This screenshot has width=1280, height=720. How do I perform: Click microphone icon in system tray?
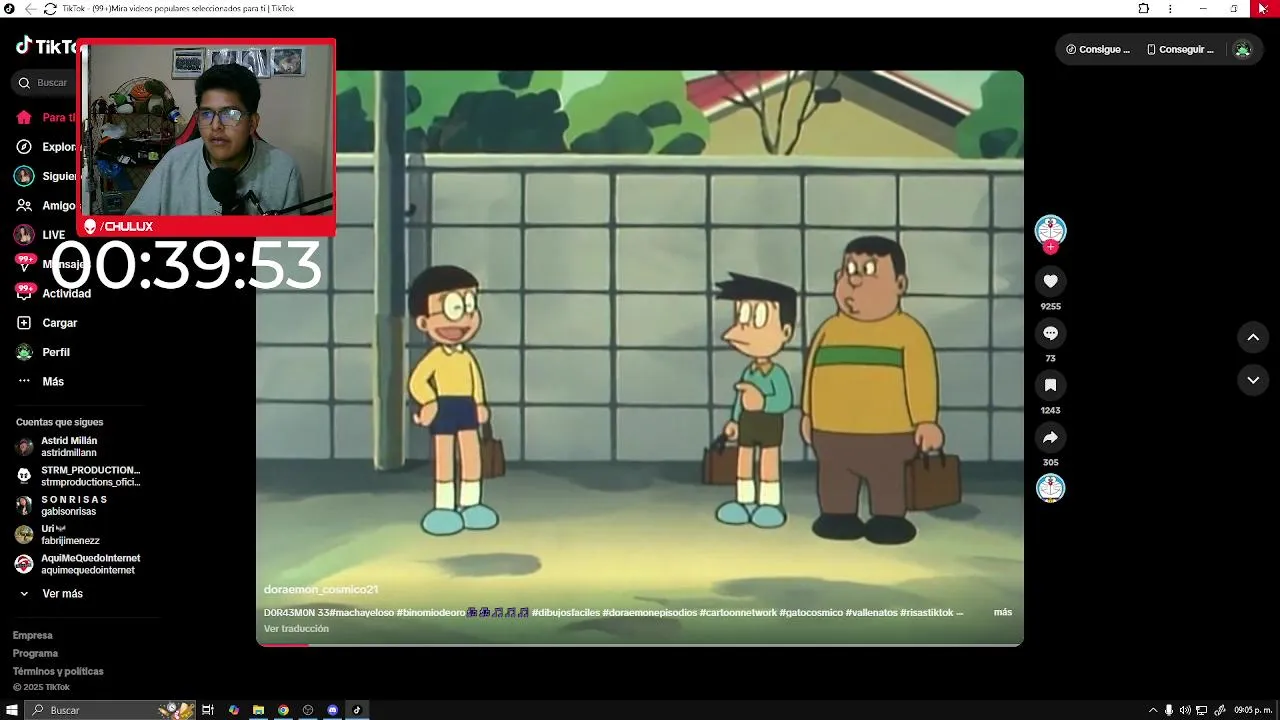tap(1169, 710)
